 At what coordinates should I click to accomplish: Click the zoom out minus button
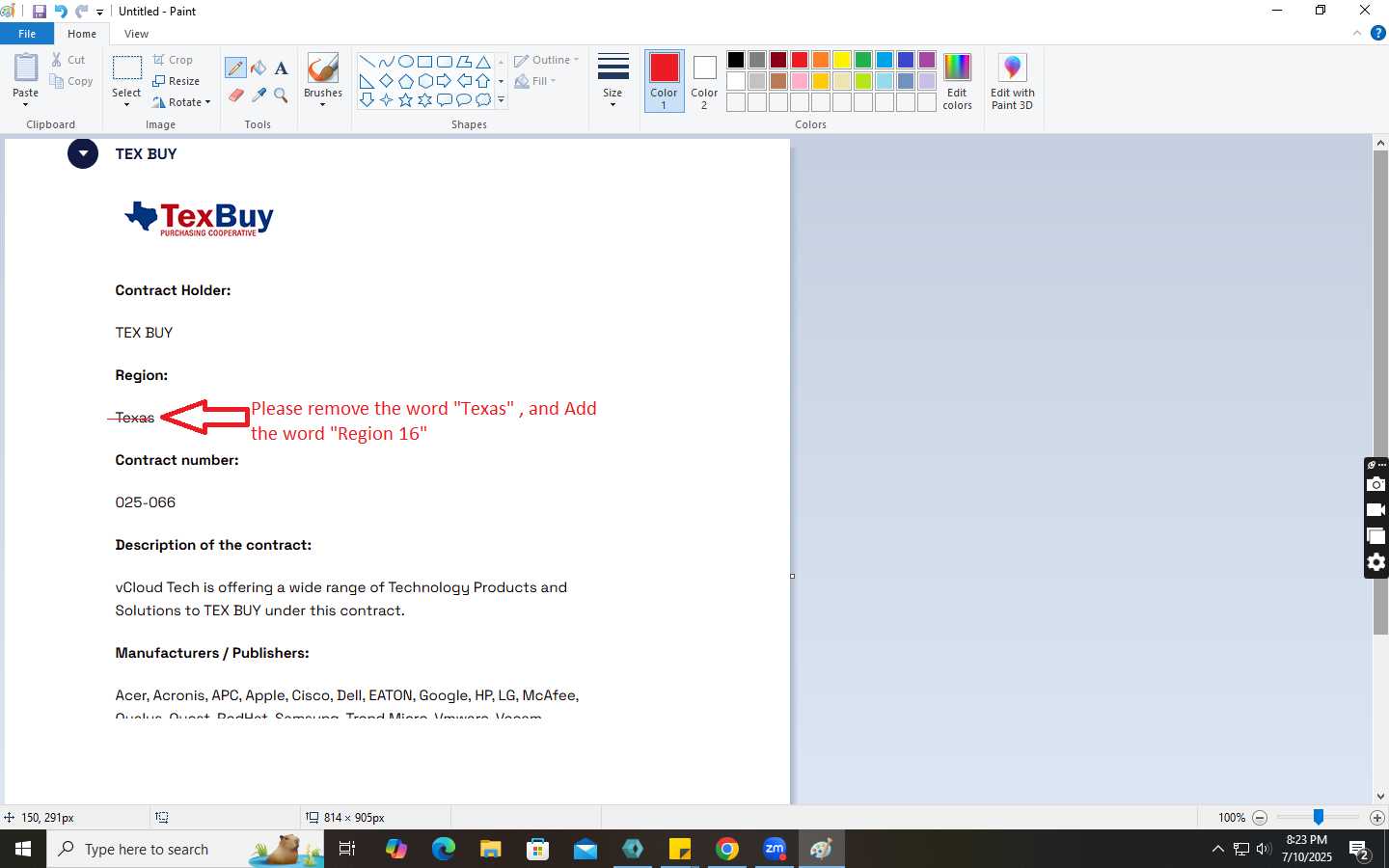pyautogui.click(x=1260, y=818)
